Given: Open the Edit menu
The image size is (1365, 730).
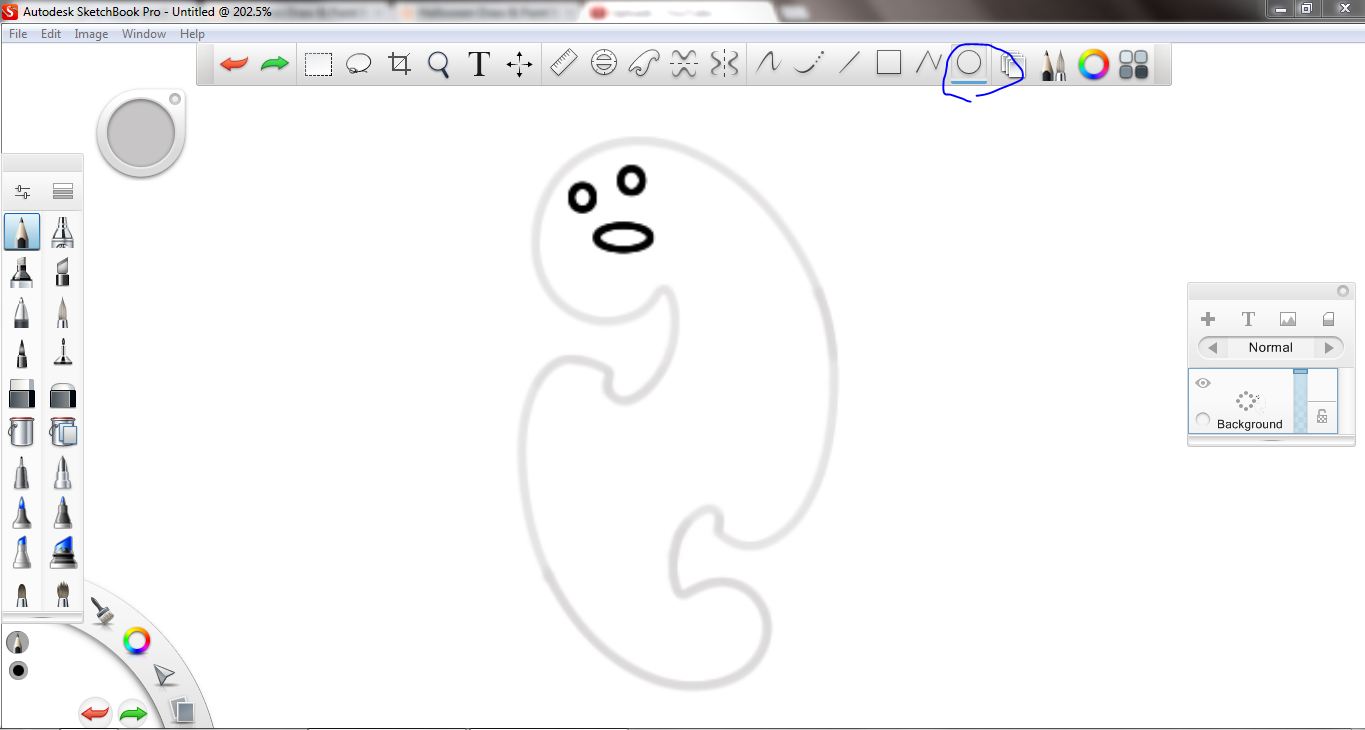Looking at the screenshot, I should (x=51, y=33).
